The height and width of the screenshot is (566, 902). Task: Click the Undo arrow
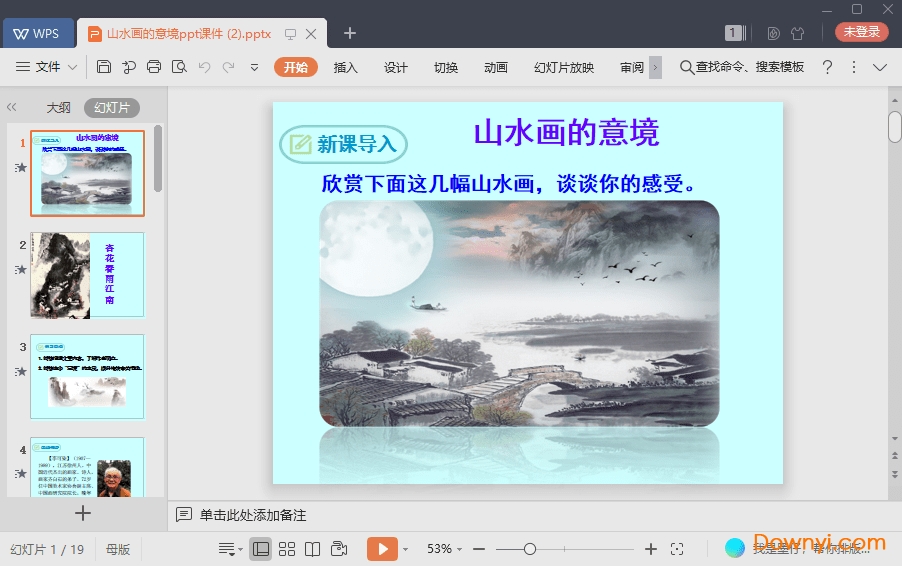pyautogui.click(x=204, y=67)
